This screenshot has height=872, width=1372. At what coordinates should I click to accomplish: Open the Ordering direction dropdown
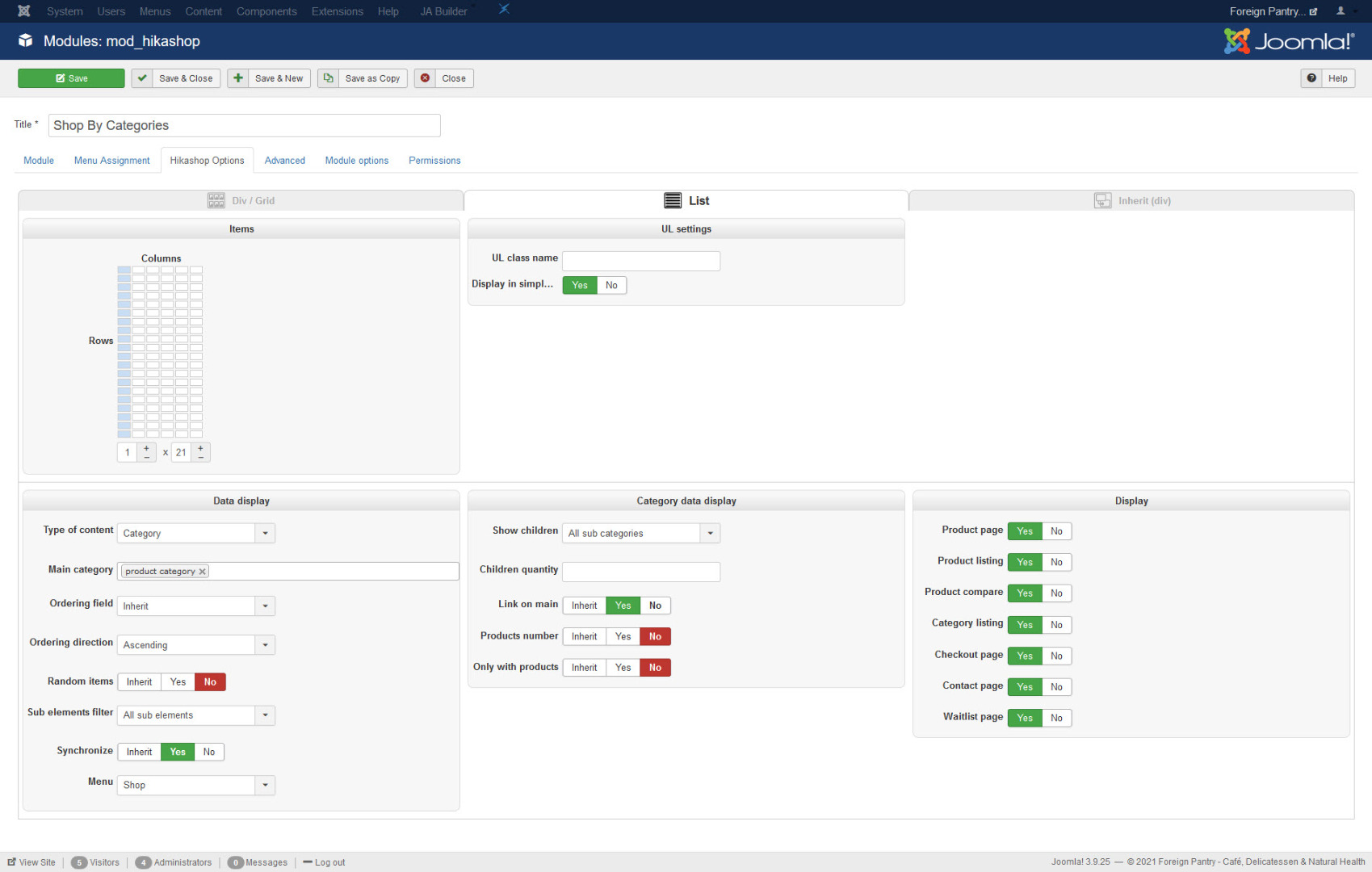click(196, 645)
